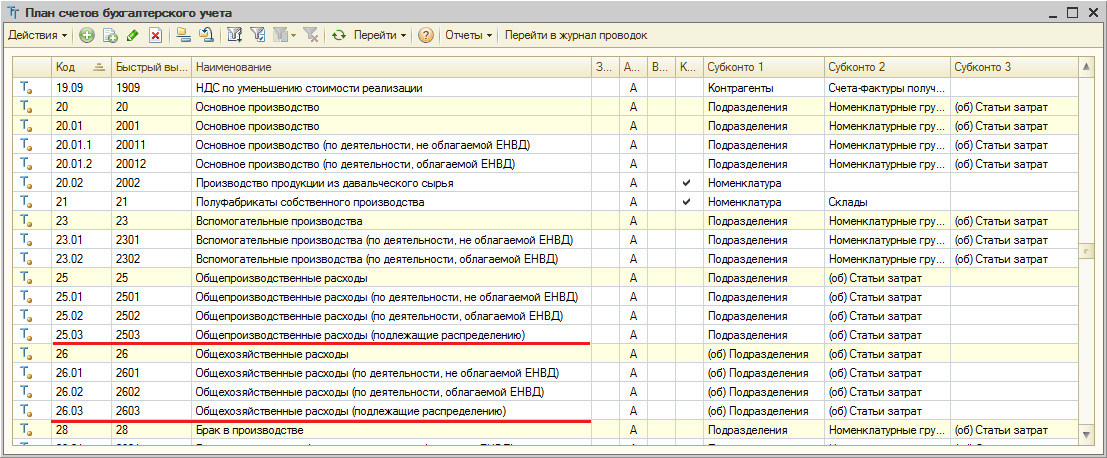The height and width of the screenshot is (458, 1107).
Task: Click the Субконто 1 column header
Action: [760, 66]
